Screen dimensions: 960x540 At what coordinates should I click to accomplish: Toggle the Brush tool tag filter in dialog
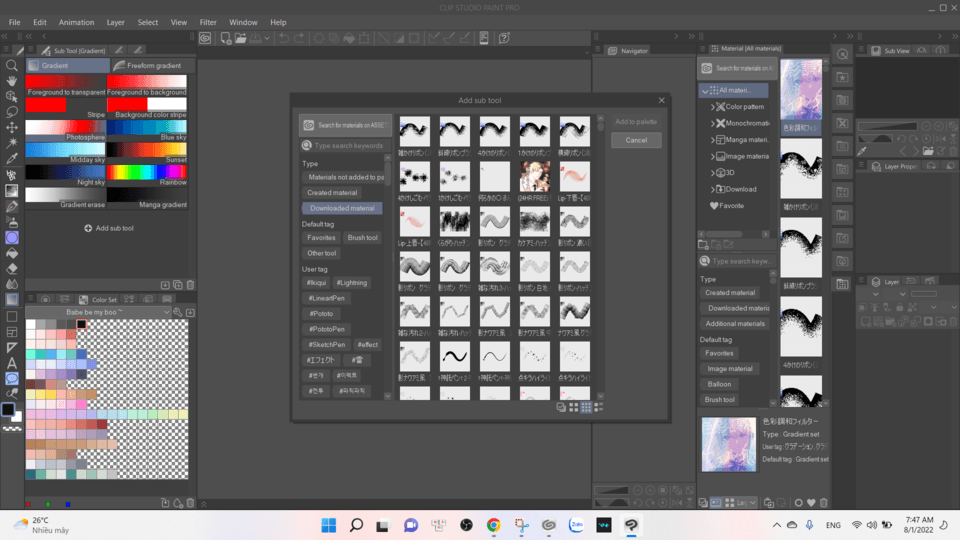pyautogui.click(x=362, y=238)
